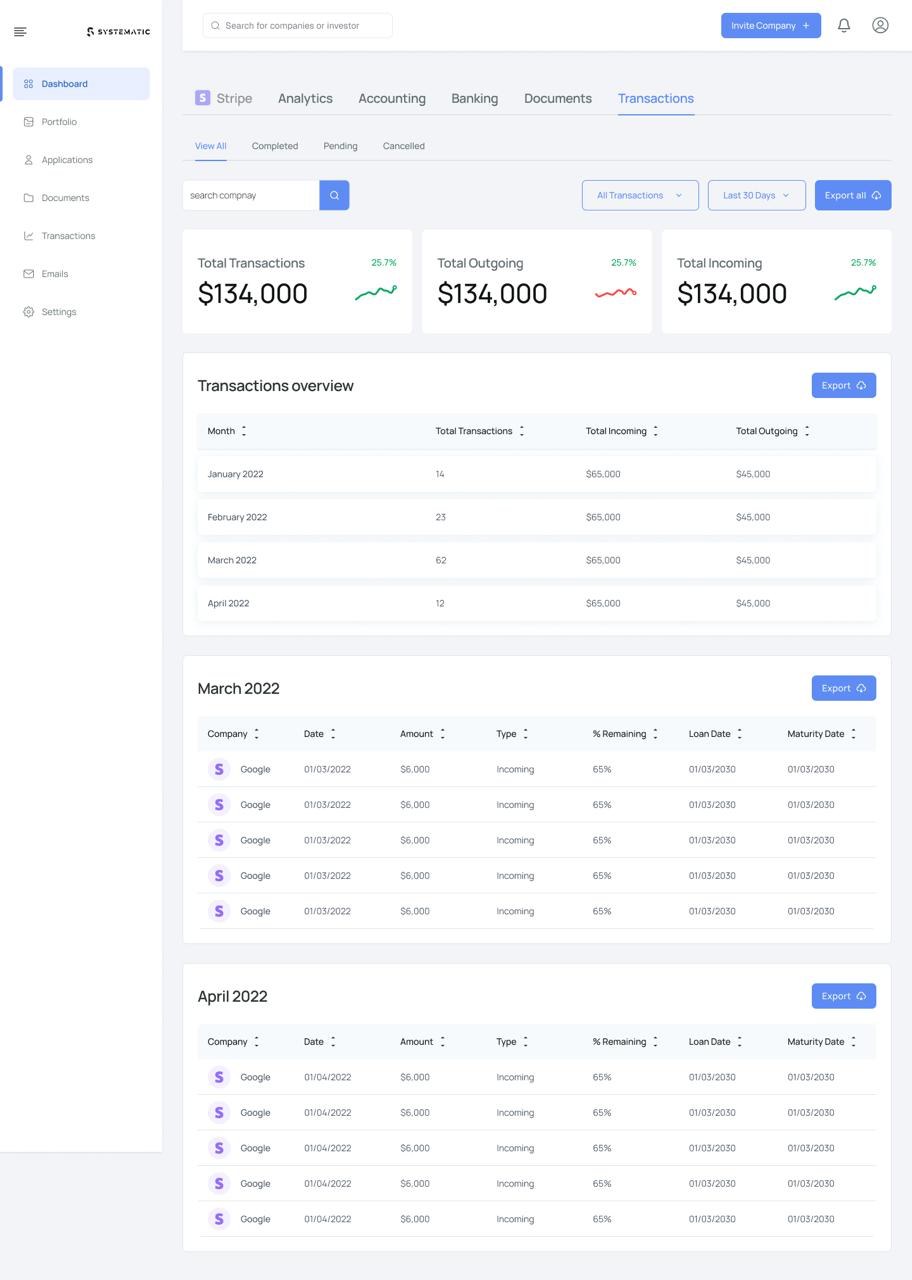Focus the search company input field

[x=251, y=195]
